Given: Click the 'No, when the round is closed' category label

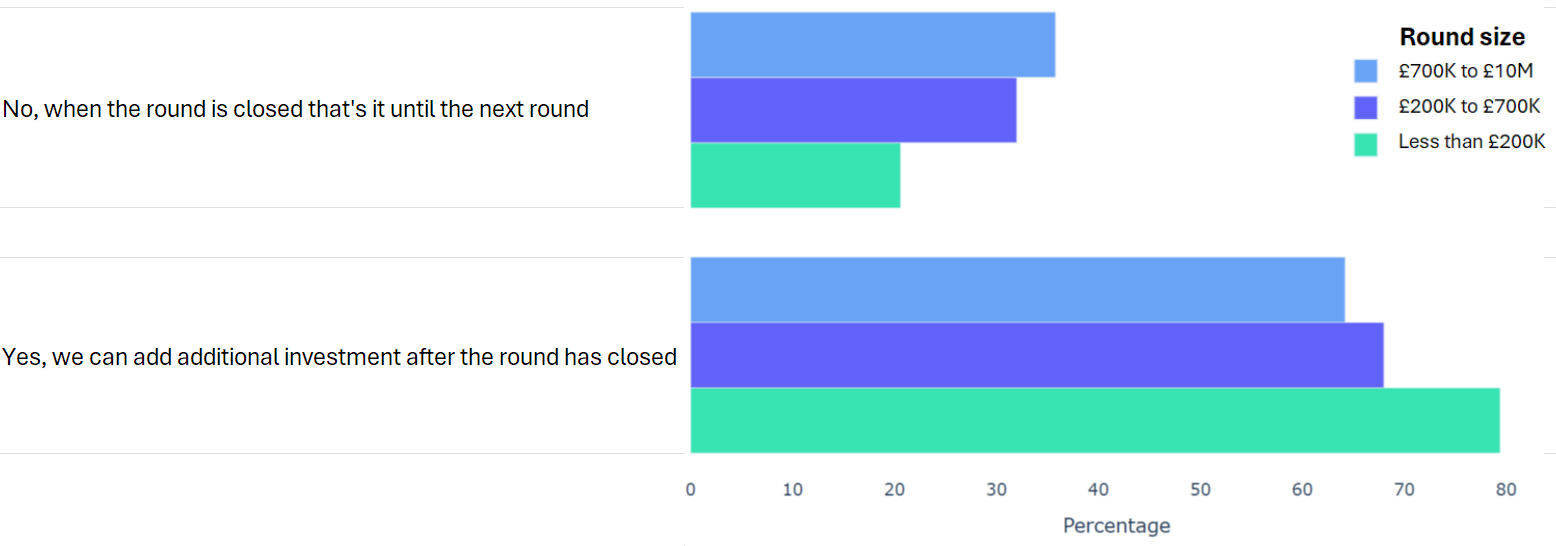Looking at the screenshot, I should click(296, 109).
